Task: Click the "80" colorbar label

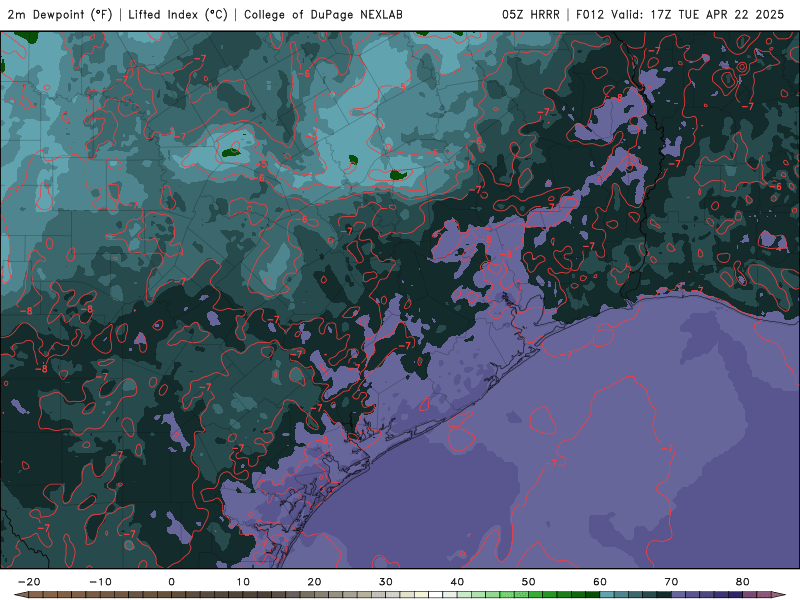Action: (743, 582)
